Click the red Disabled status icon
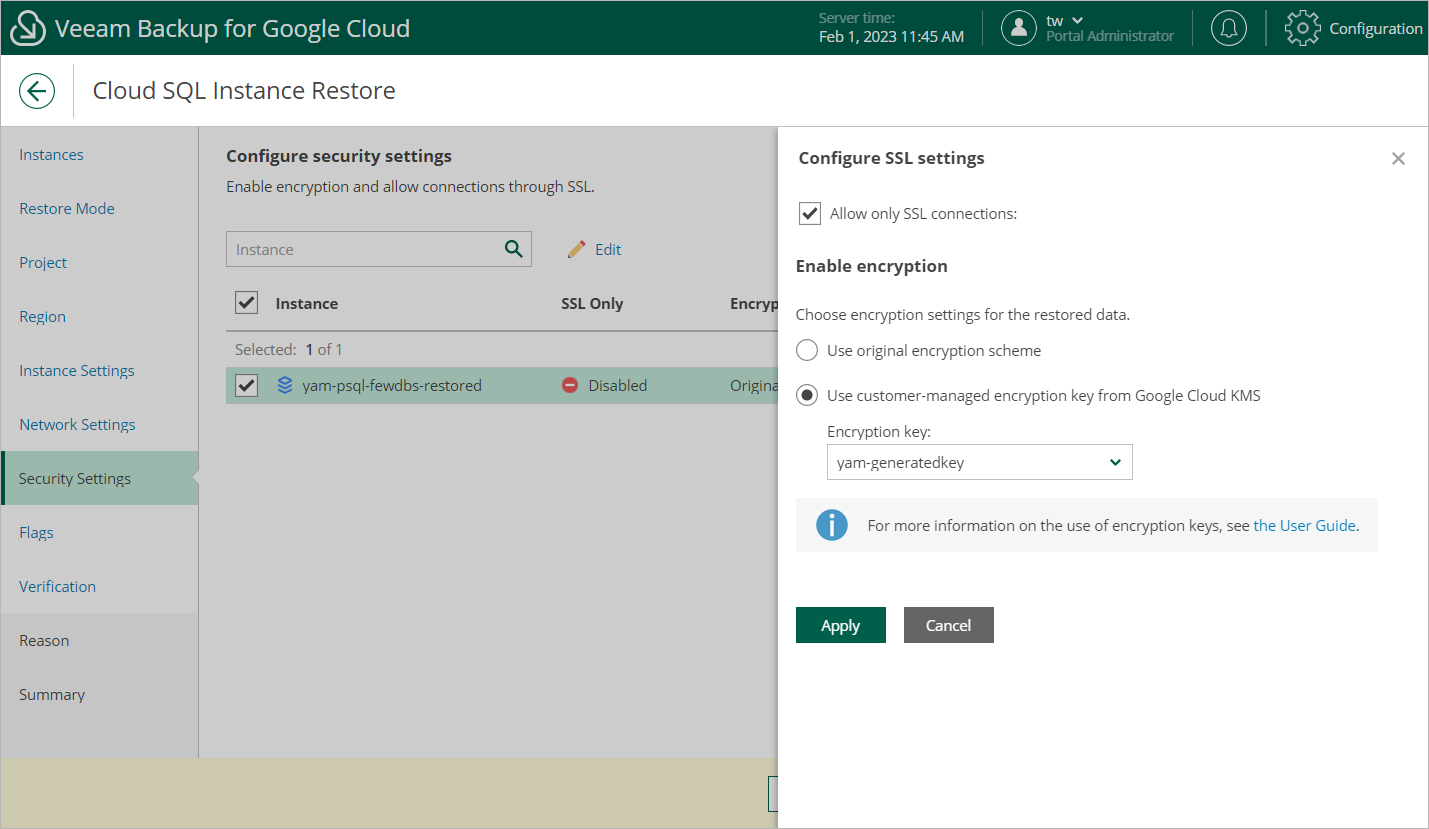The width and height of the screenshot is (1429, 829). tap(570, 385)
